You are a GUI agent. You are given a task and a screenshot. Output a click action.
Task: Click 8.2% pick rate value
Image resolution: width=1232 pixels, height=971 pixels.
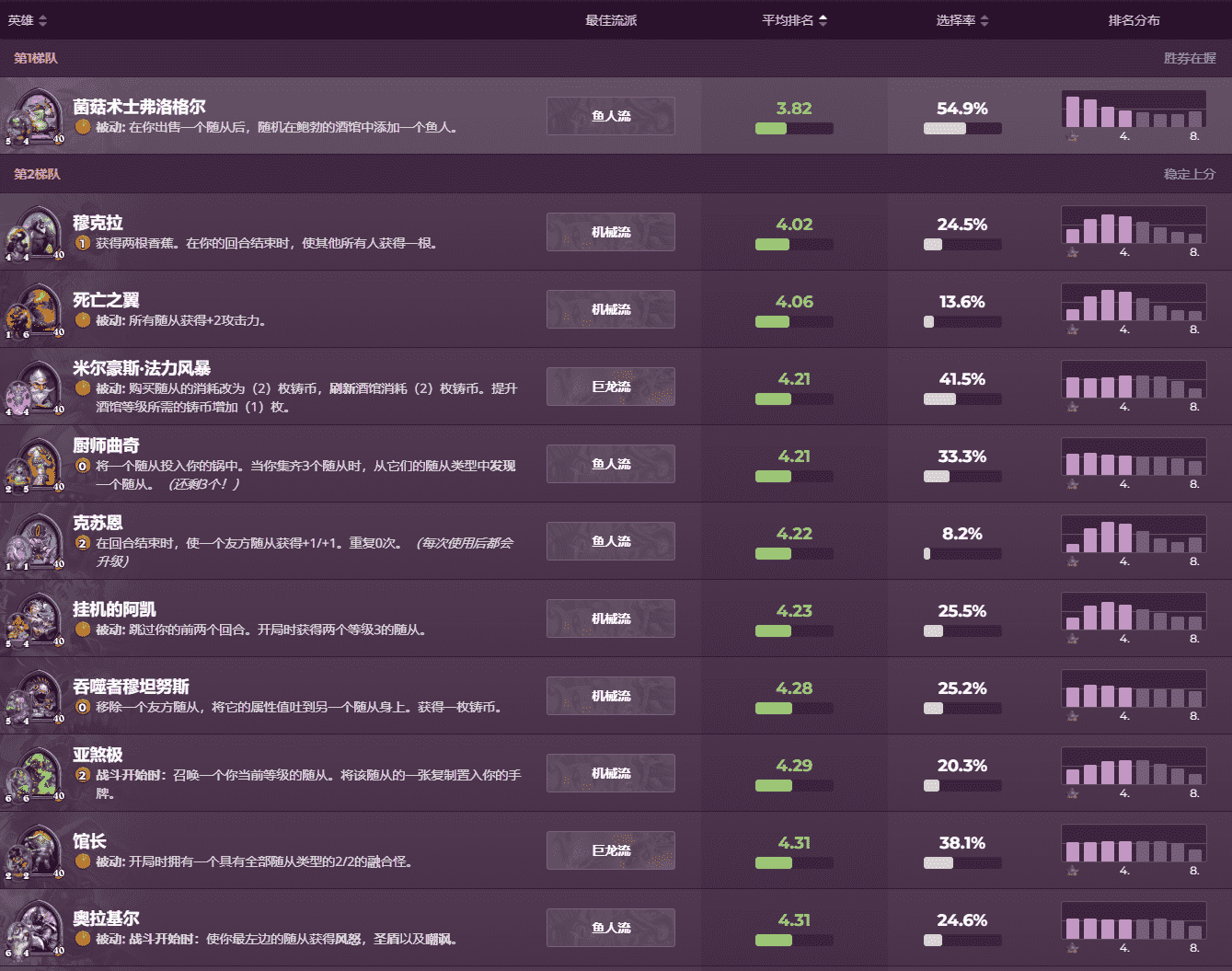click(962, 534)
